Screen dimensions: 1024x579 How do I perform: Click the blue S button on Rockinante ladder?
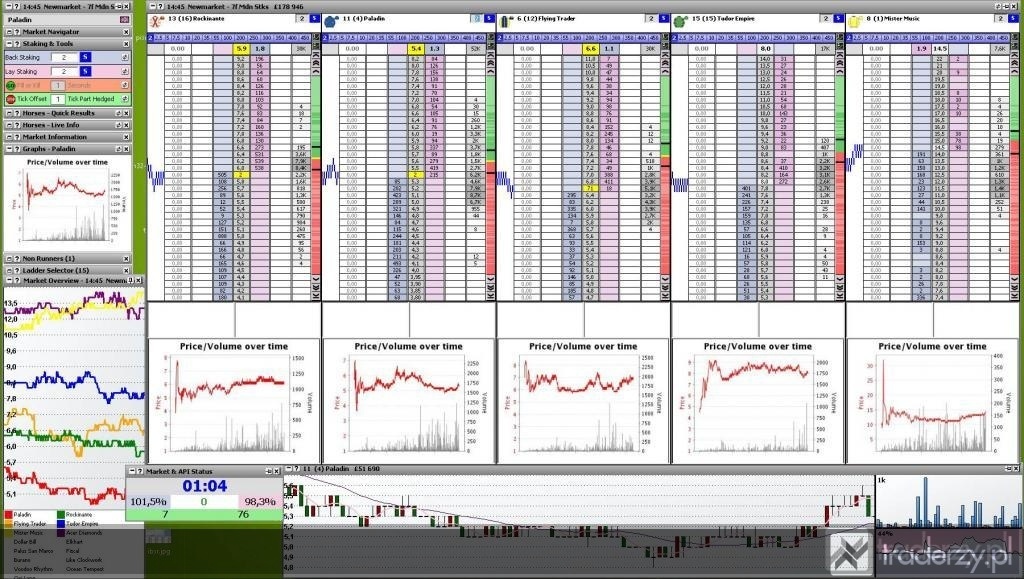315,19
